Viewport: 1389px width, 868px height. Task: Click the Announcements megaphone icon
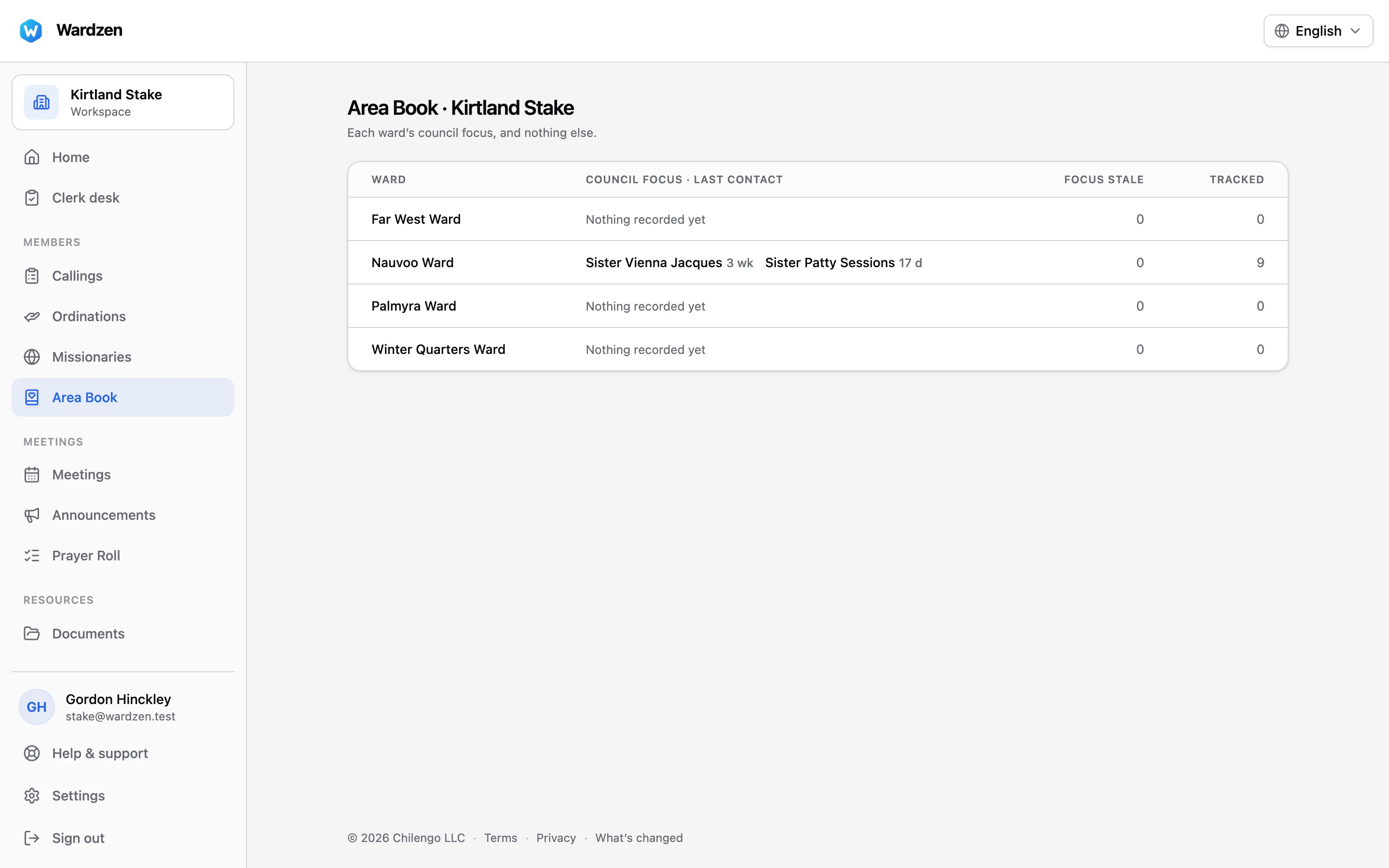click(31, 515)
